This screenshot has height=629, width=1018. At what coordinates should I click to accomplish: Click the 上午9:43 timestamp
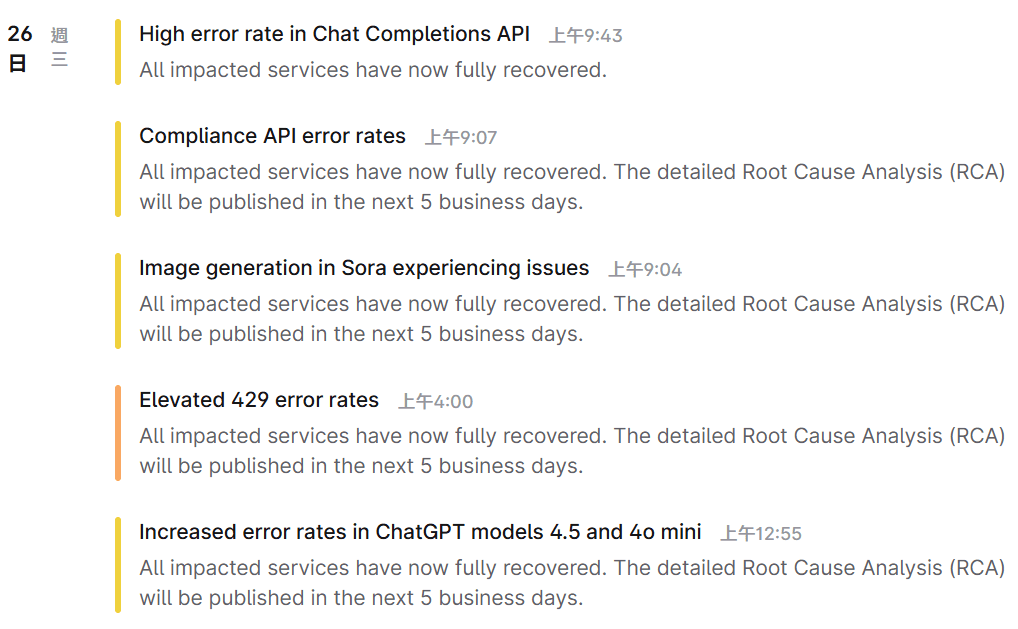(x=586, y=36)
